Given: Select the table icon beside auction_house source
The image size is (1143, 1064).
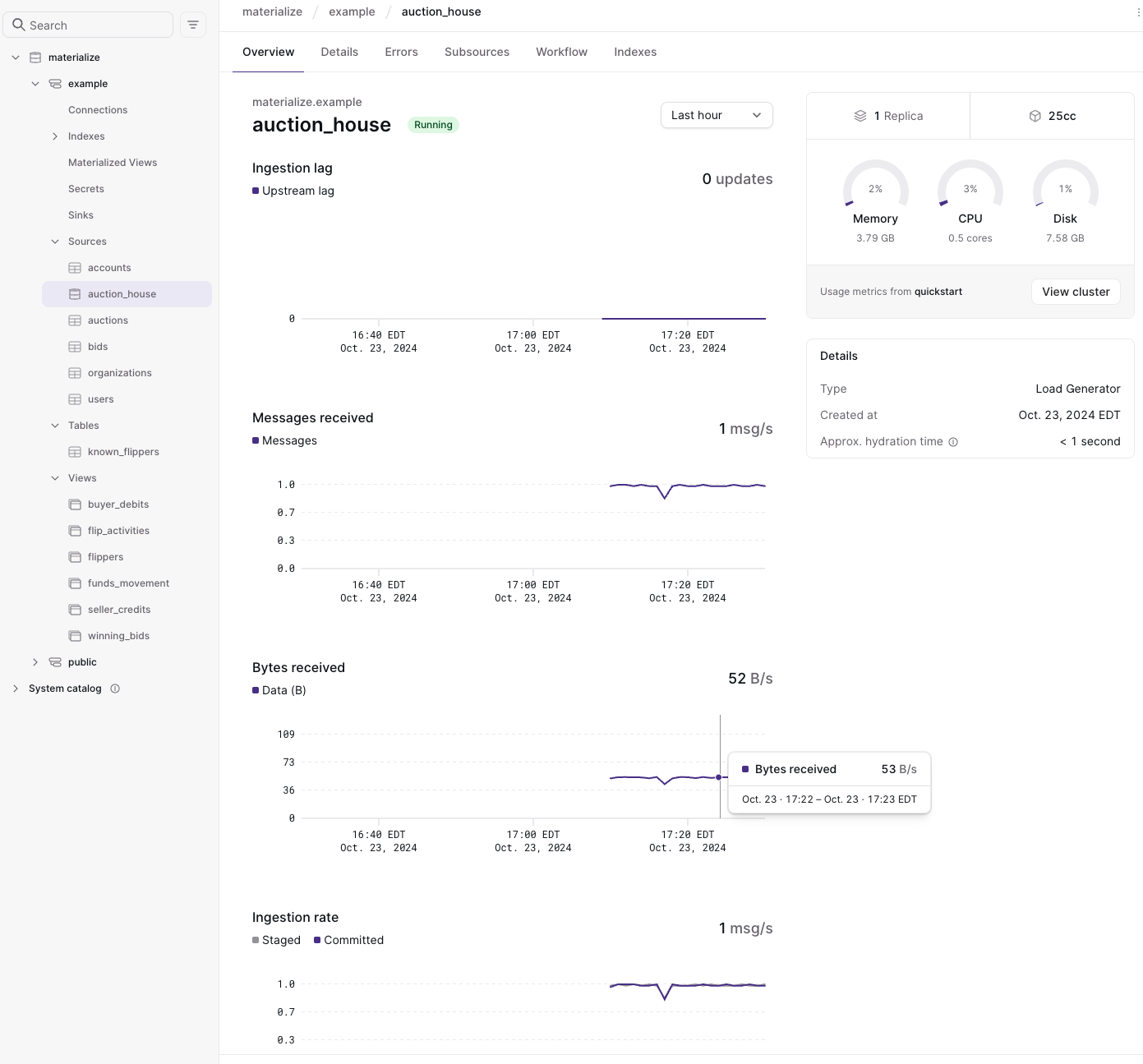Looking at the screenshot, I should click(76, 293).
